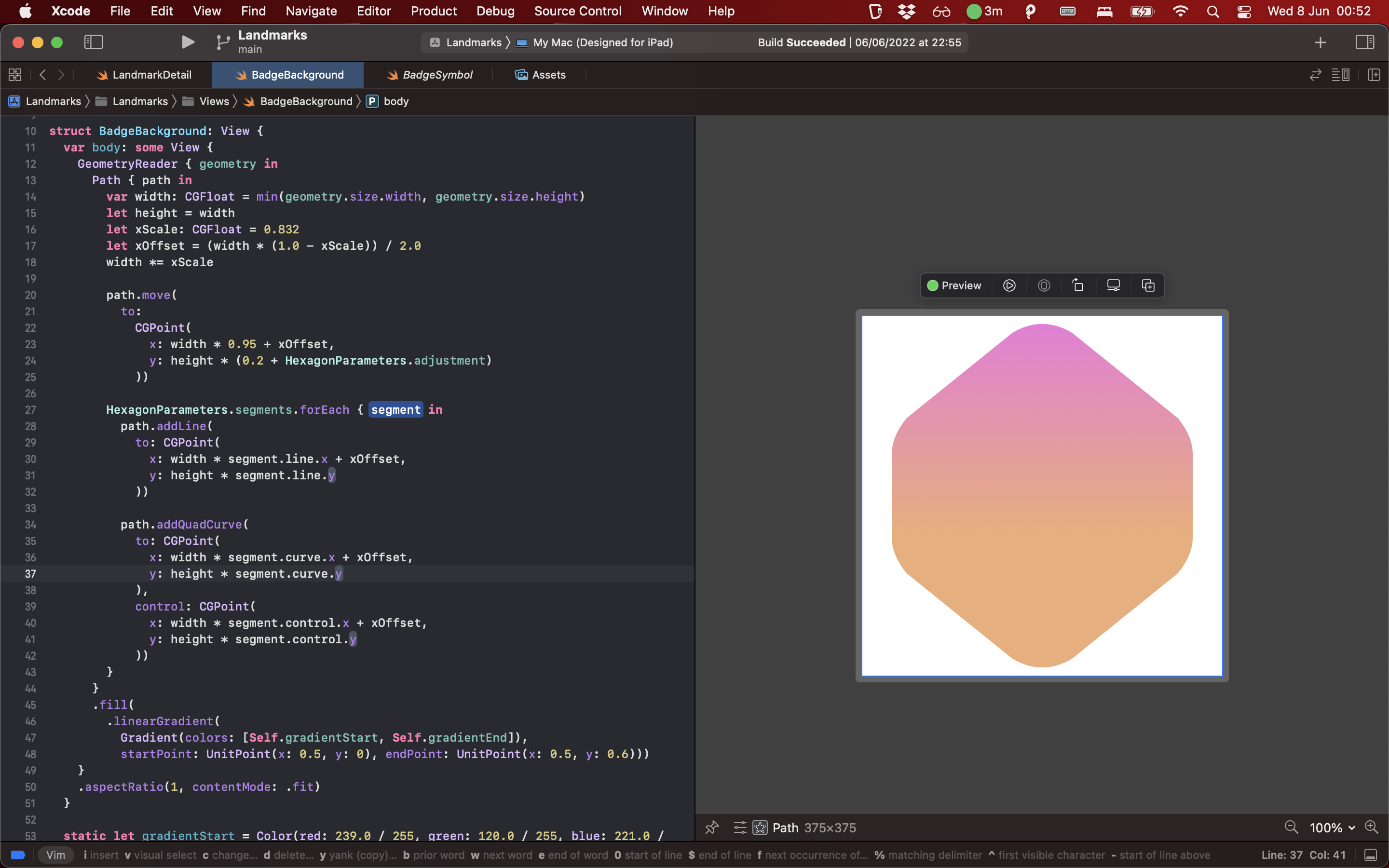This screenshot has height=868, width=1389.
Task: Select the LandmarkDetail tab
Action: pos(151,75)
